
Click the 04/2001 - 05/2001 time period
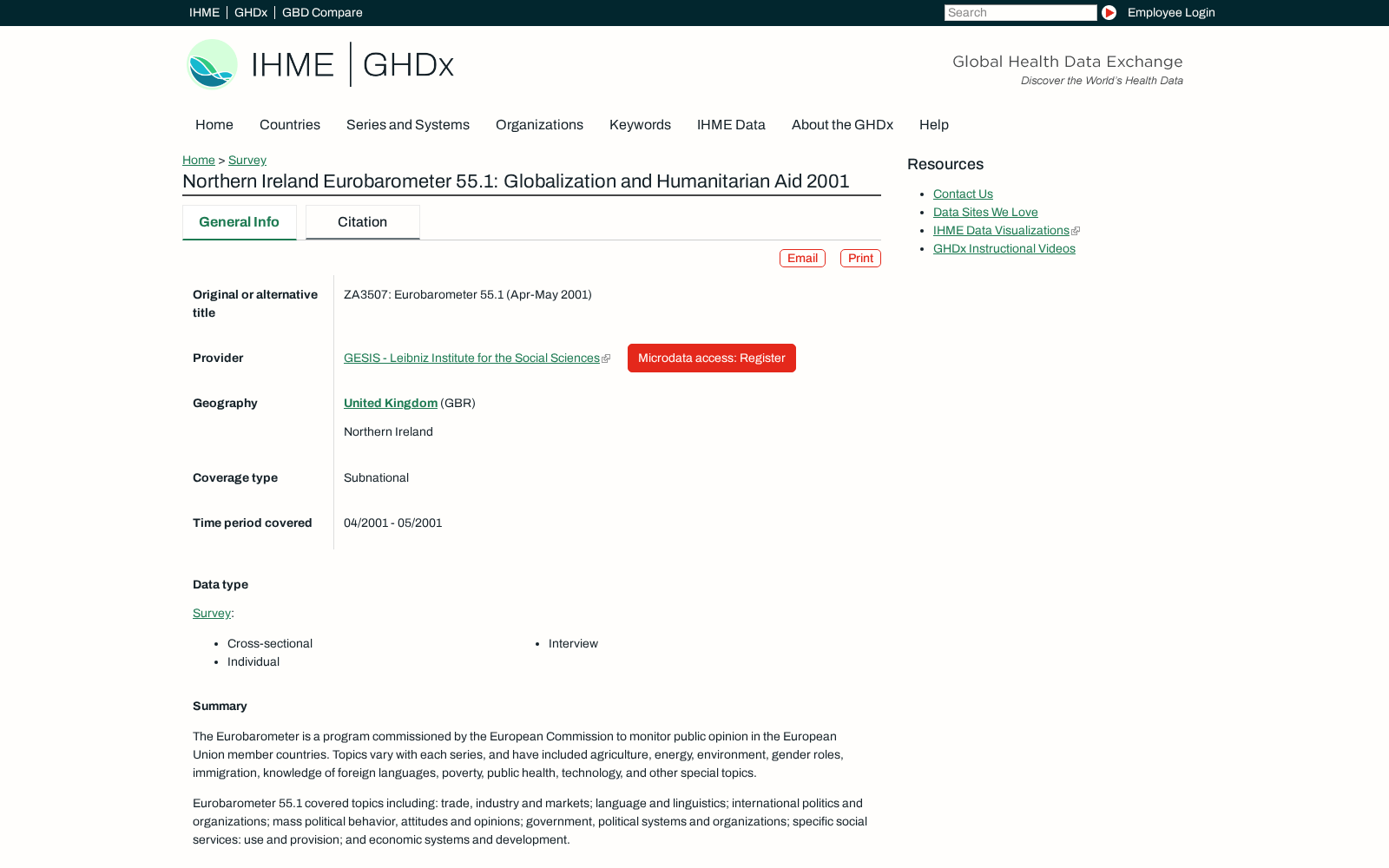pyautogui.click(x=393, y=523)
